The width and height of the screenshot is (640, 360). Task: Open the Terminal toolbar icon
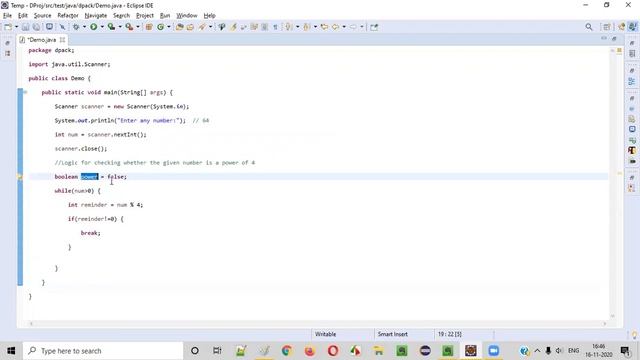pos(49,27)
